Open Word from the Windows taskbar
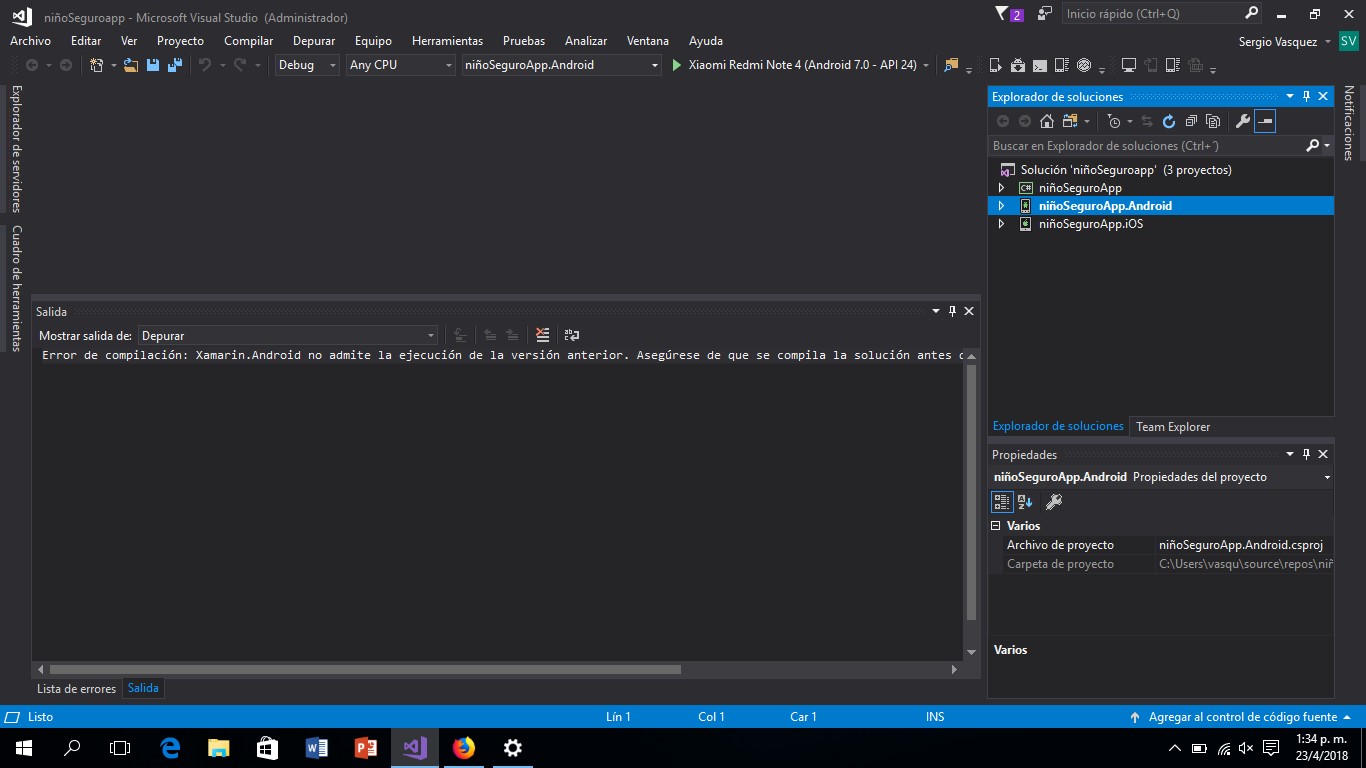1366x768 pixels. [317, 747]
